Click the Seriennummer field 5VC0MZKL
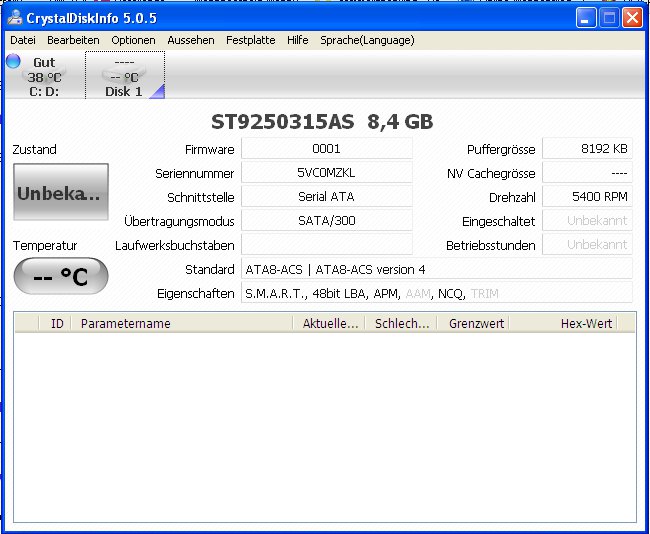Image resolution: width=650 pixels, height=534 pixels. pos(327,172)
